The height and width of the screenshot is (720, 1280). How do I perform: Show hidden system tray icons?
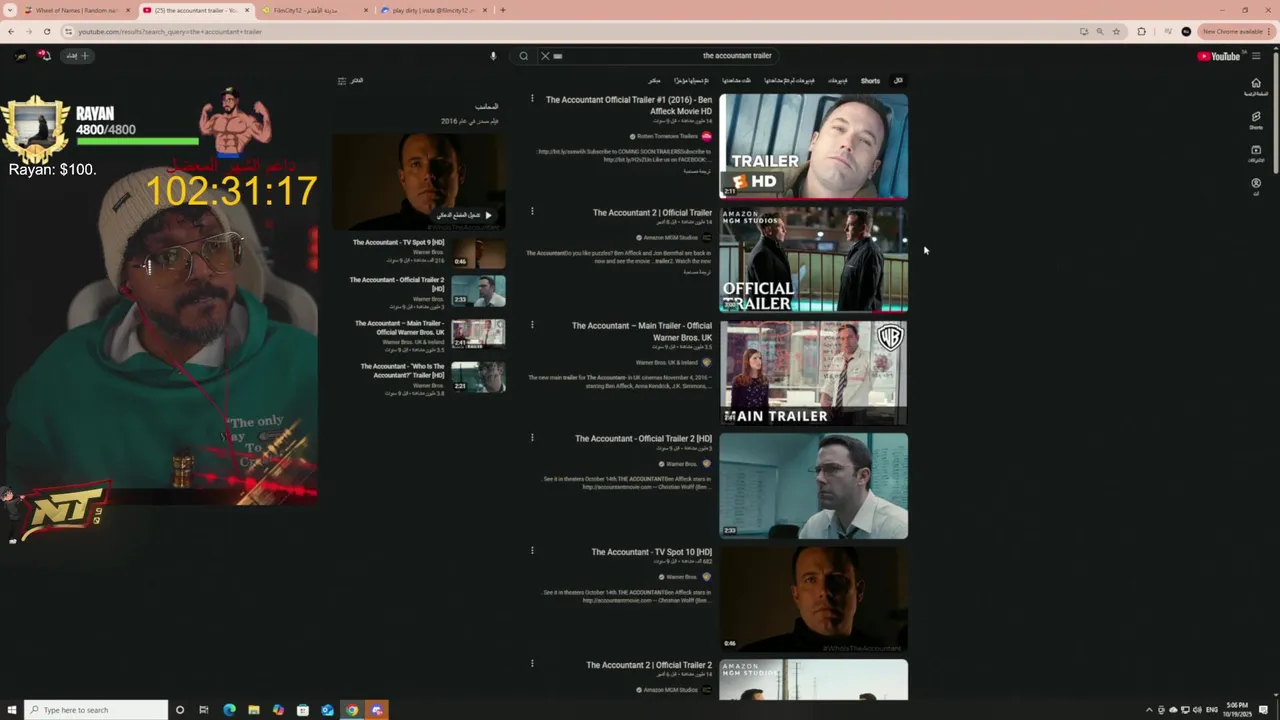[x=1148, y=710]
